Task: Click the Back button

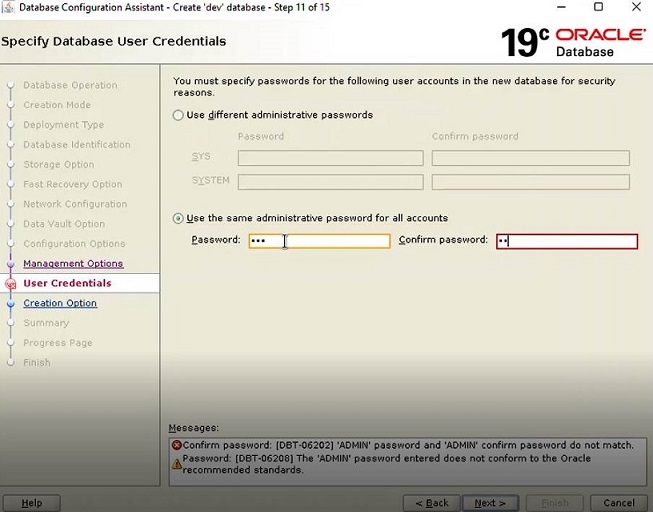Action: click(431, 502)
